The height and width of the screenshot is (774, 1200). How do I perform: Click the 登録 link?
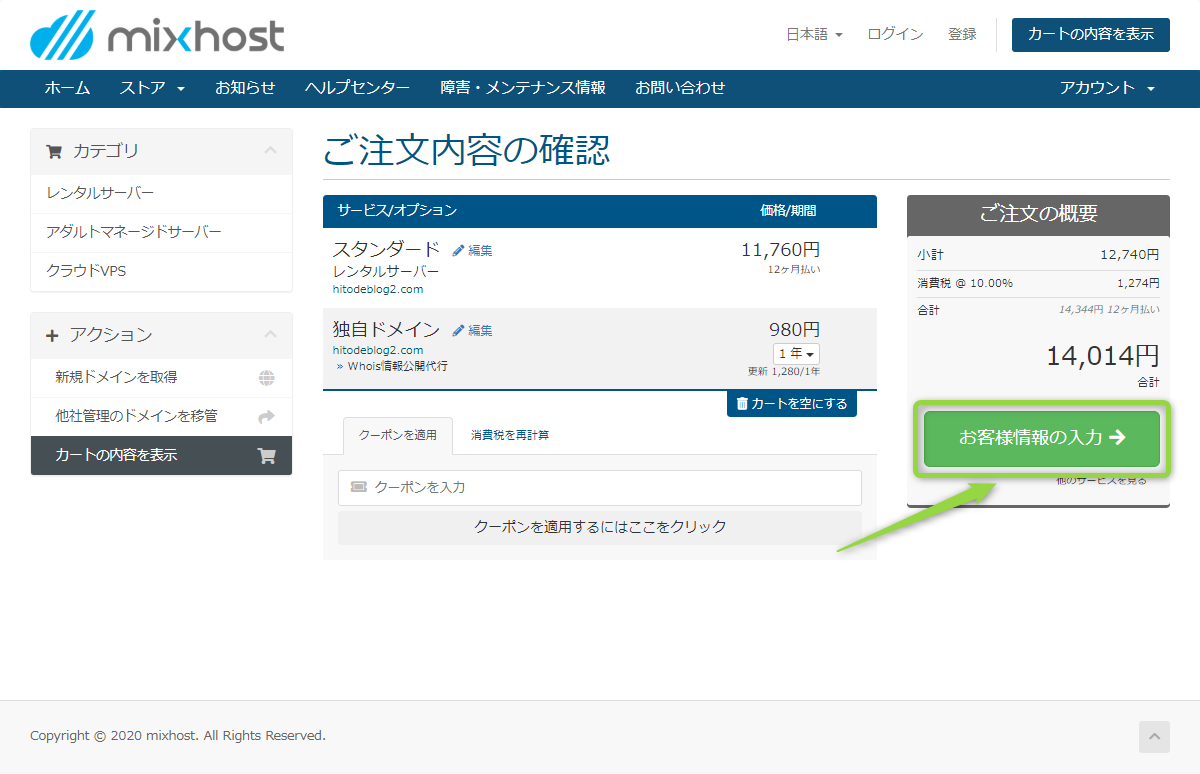tap(962, 34)
